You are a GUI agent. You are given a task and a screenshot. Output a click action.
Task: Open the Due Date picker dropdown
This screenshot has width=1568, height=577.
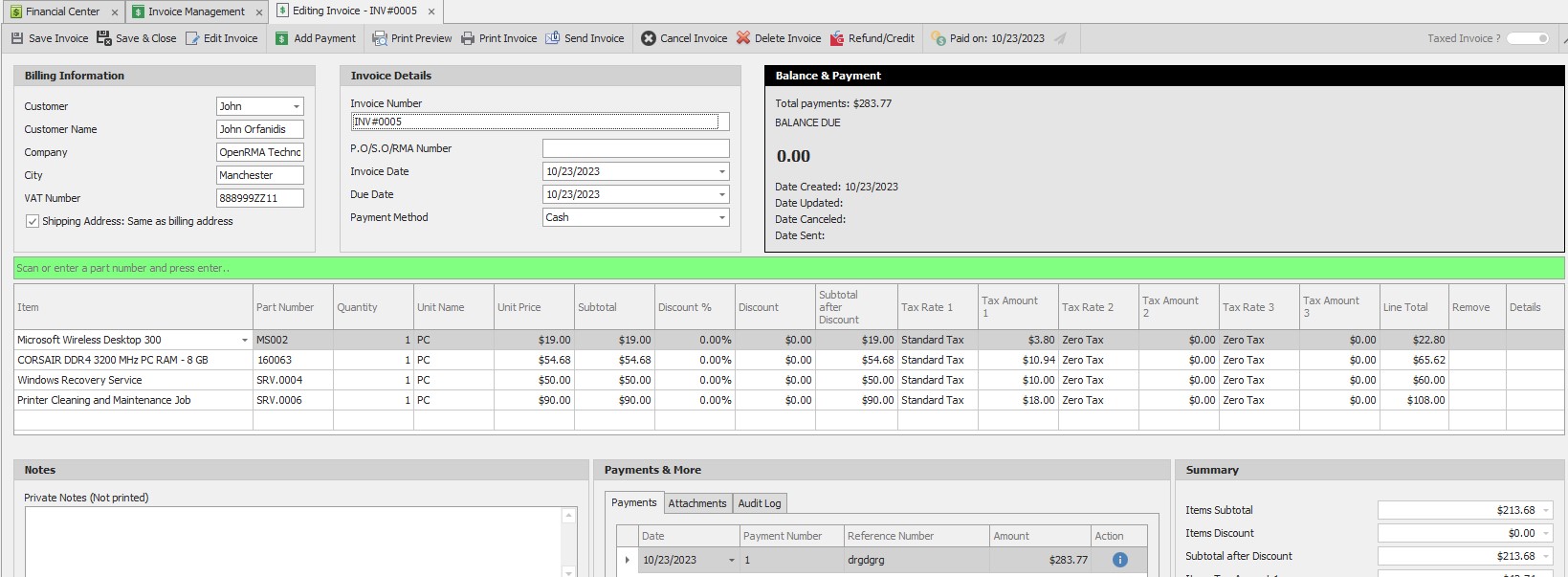[721, 194]
